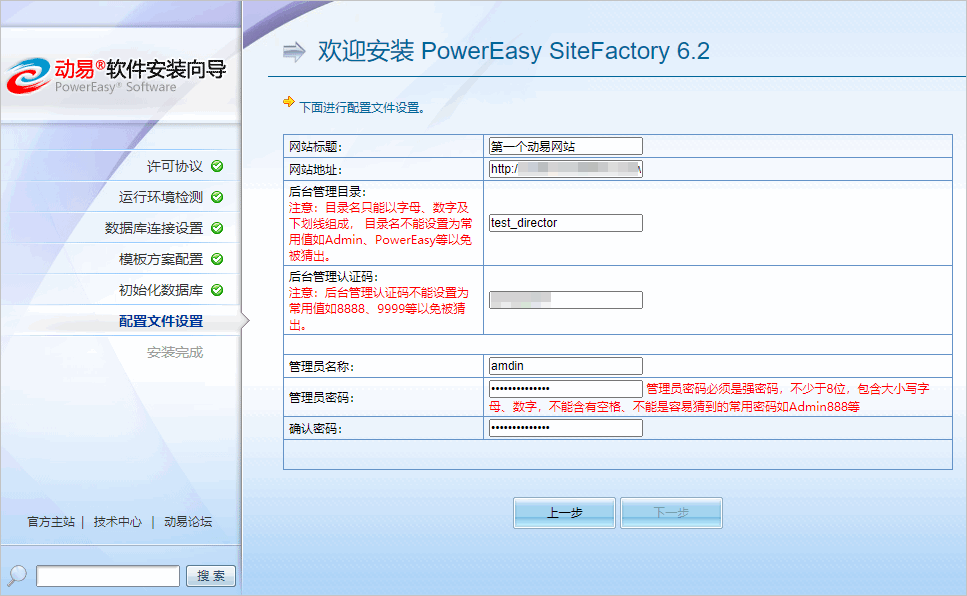The image size is (967, 596).
Task: Click the 管理员密码 label
Action: coord(321,398)
